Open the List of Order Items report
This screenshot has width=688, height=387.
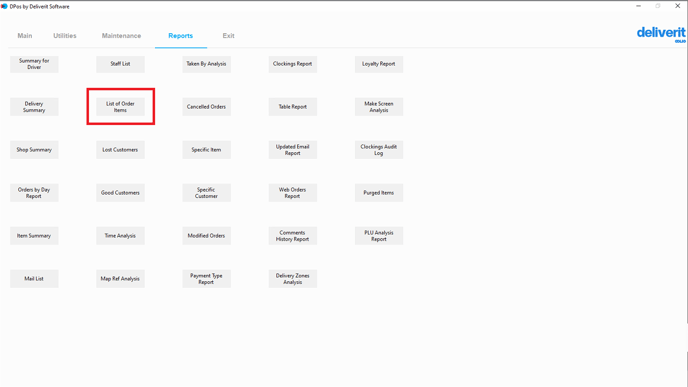[x=120, y=107]
